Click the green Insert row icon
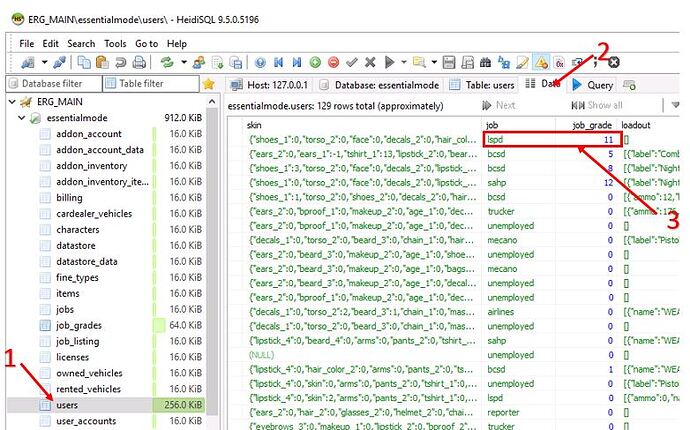 (x=315, y=62)
